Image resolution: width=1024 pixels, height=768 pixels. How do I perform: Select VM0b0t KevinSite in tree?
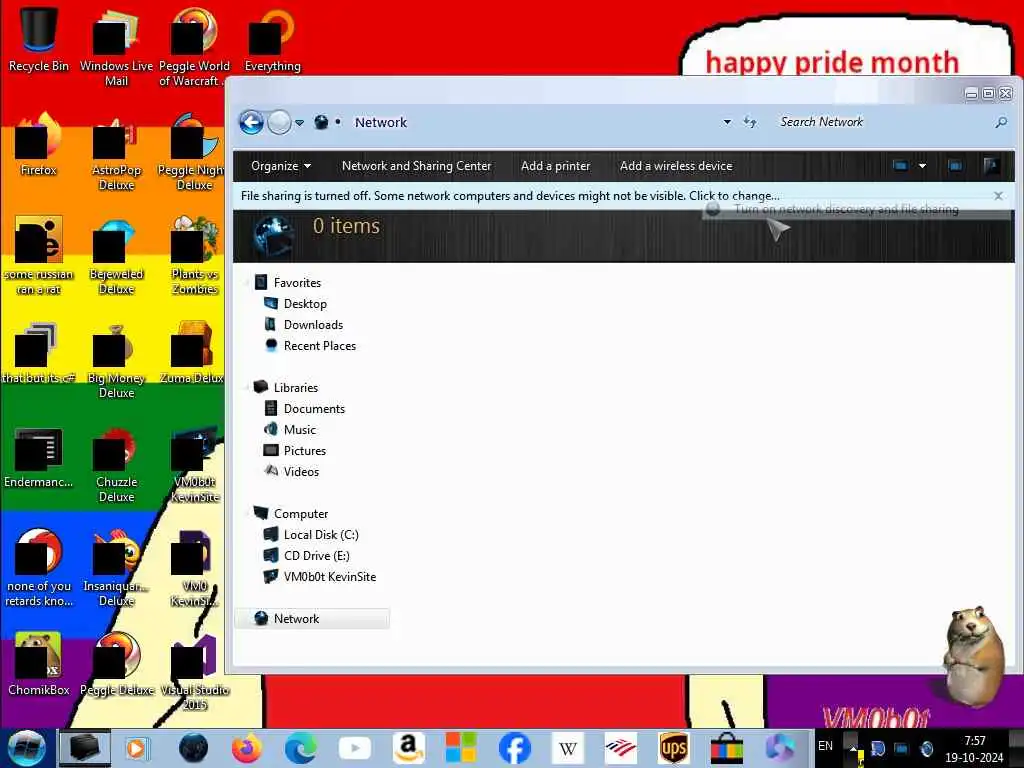point(329,577)
